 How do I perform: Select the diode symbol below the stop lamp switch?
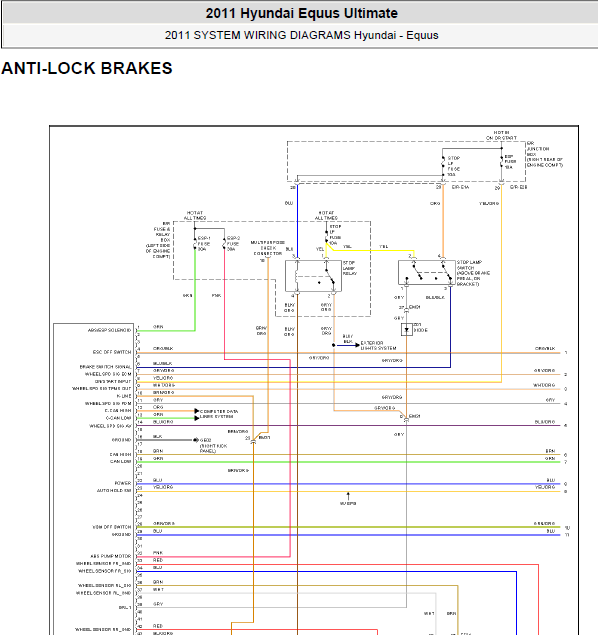(406, 330)
